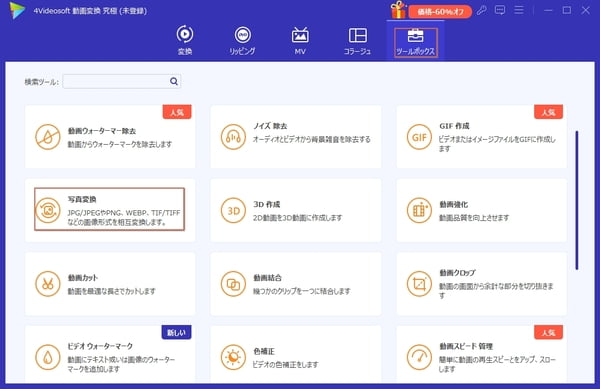
Task: Click the 動画結合 merger icon
Action: click(233, 284)
